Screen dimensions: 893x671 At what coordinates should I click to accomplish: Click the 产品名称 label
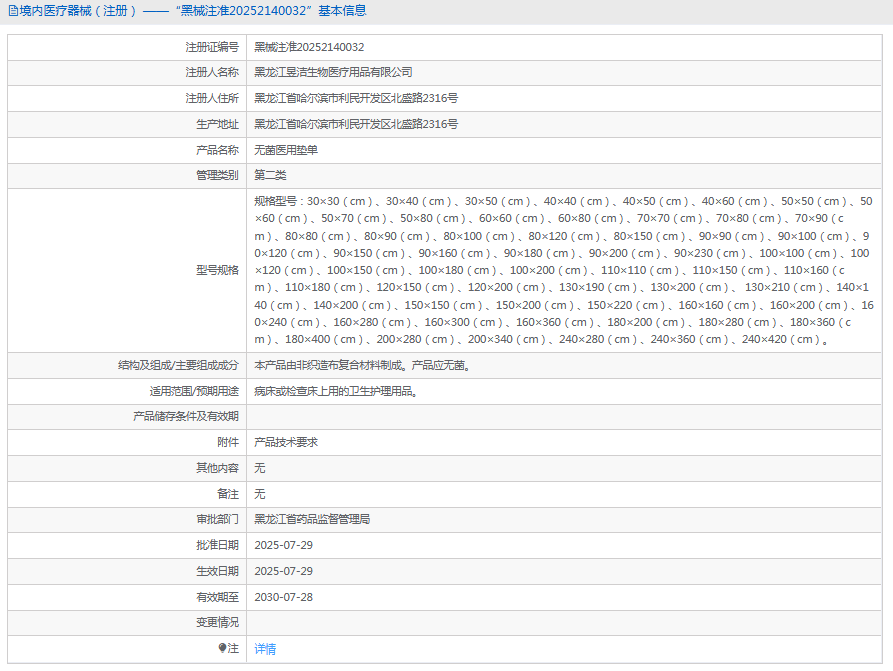click(218, 150)
